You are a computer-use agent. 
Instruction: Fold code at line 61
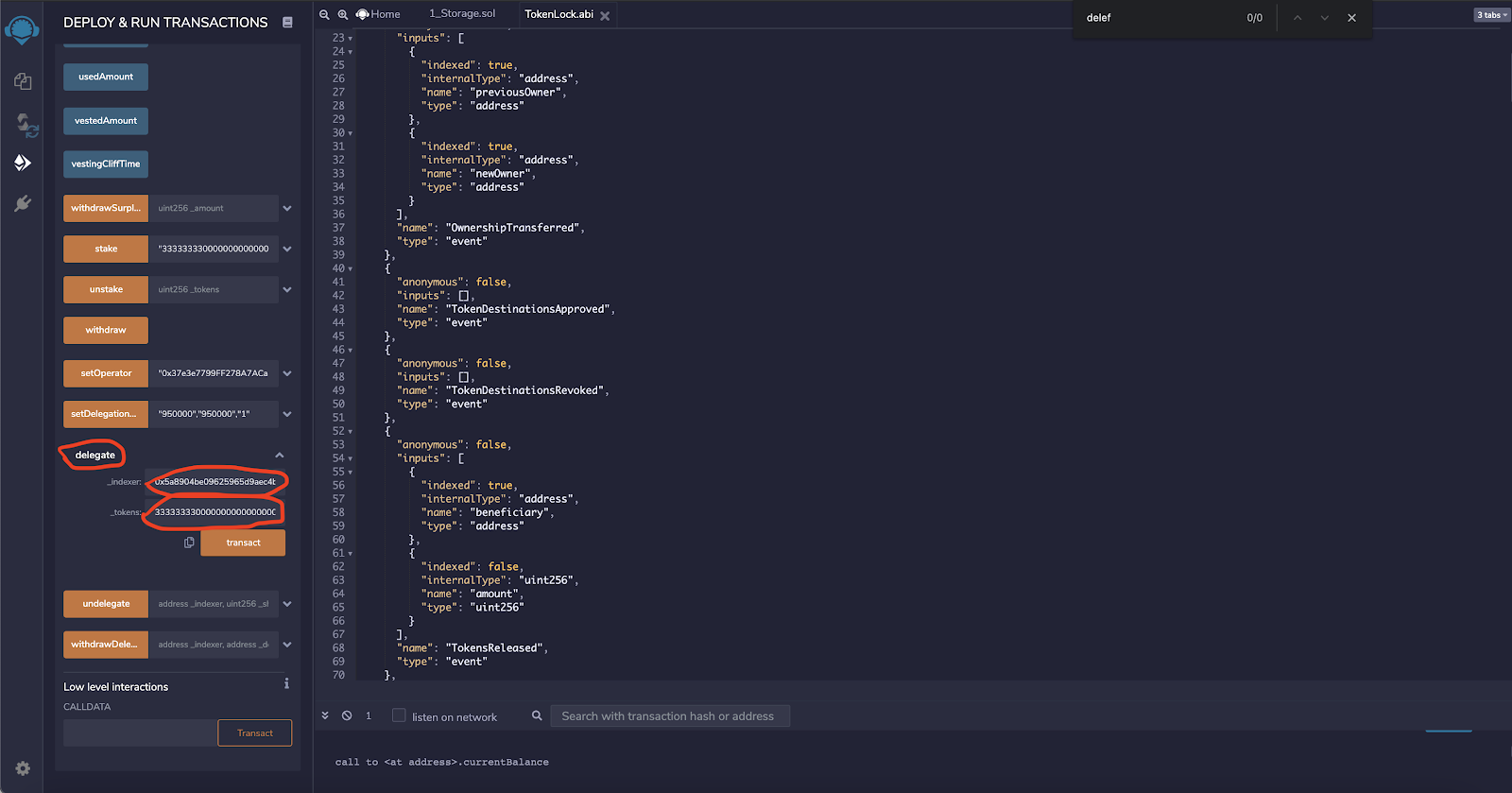point(351,554)
